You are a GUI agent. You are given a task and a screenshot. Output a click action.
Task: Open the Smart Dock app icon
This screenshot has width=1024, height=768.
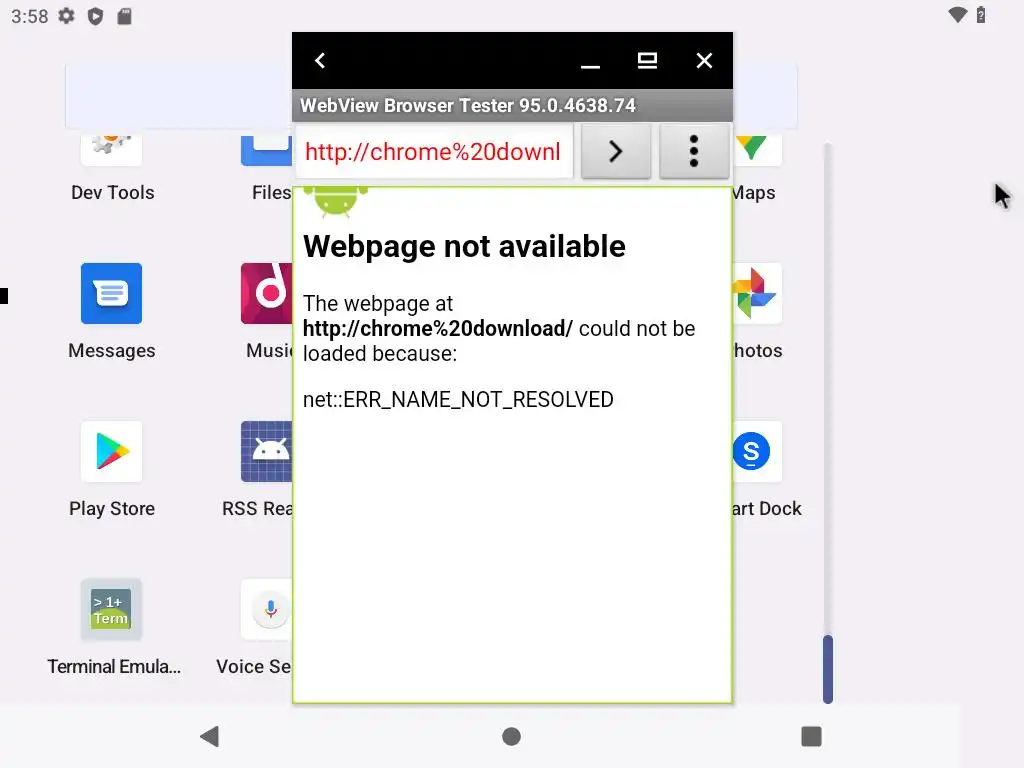(756, 451)
